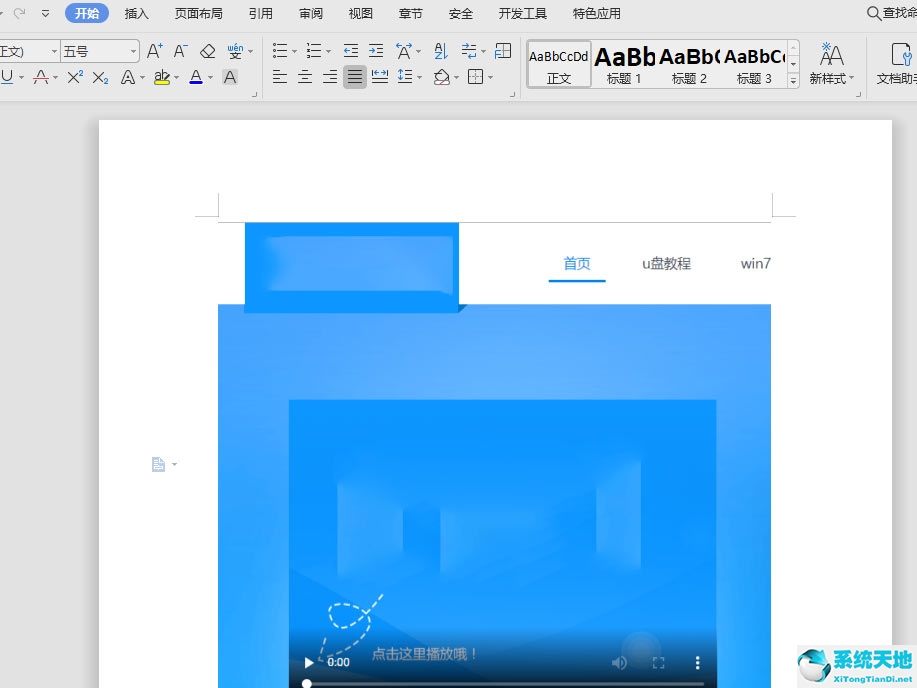Click the distributed alignment icon
Screen dimensions: 917x688
380,77
